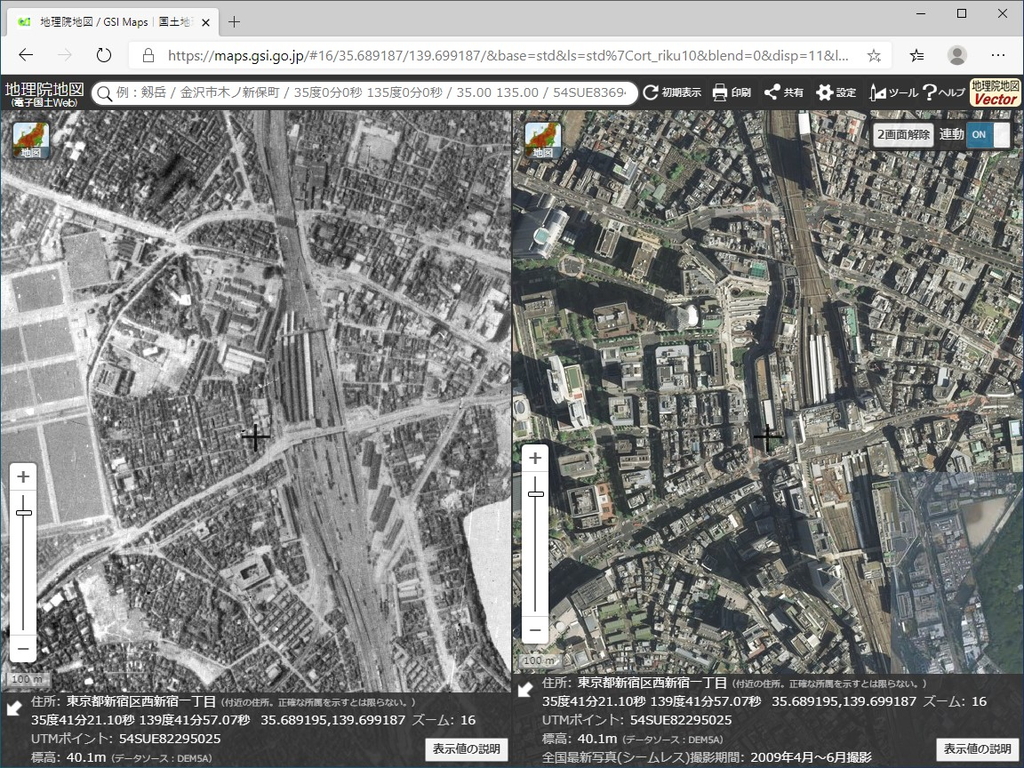1024x768 pixels.
Task: Open the favorites list icon
Action: pos(917,56)
